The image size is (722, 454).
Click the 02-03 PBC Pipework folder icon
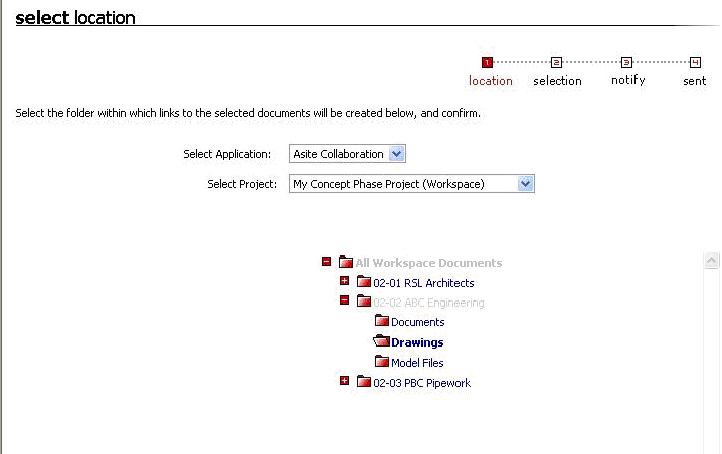(363, 381)
